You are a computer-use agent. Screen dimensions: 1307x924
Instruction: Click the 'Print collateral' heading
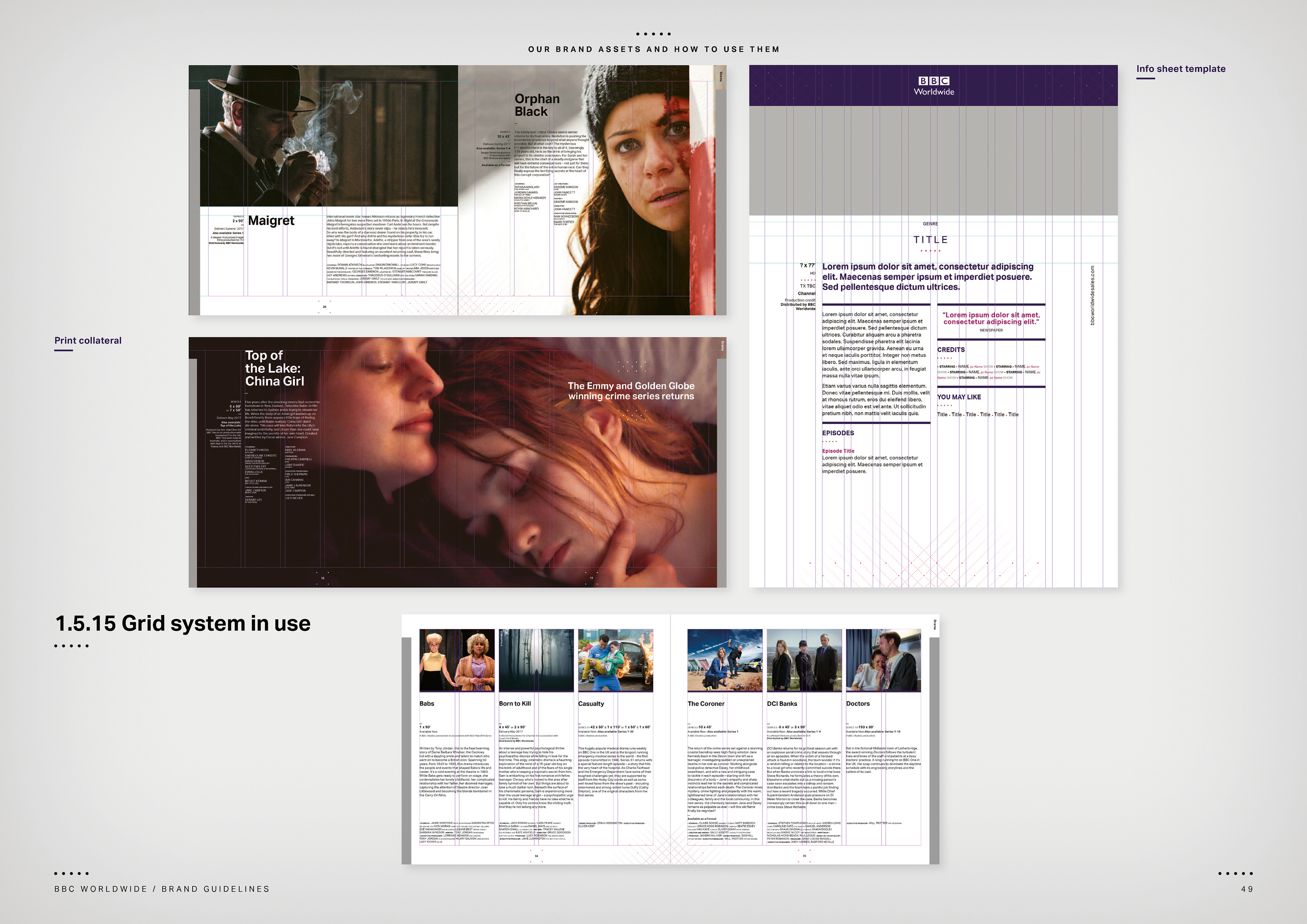(88, 340)
